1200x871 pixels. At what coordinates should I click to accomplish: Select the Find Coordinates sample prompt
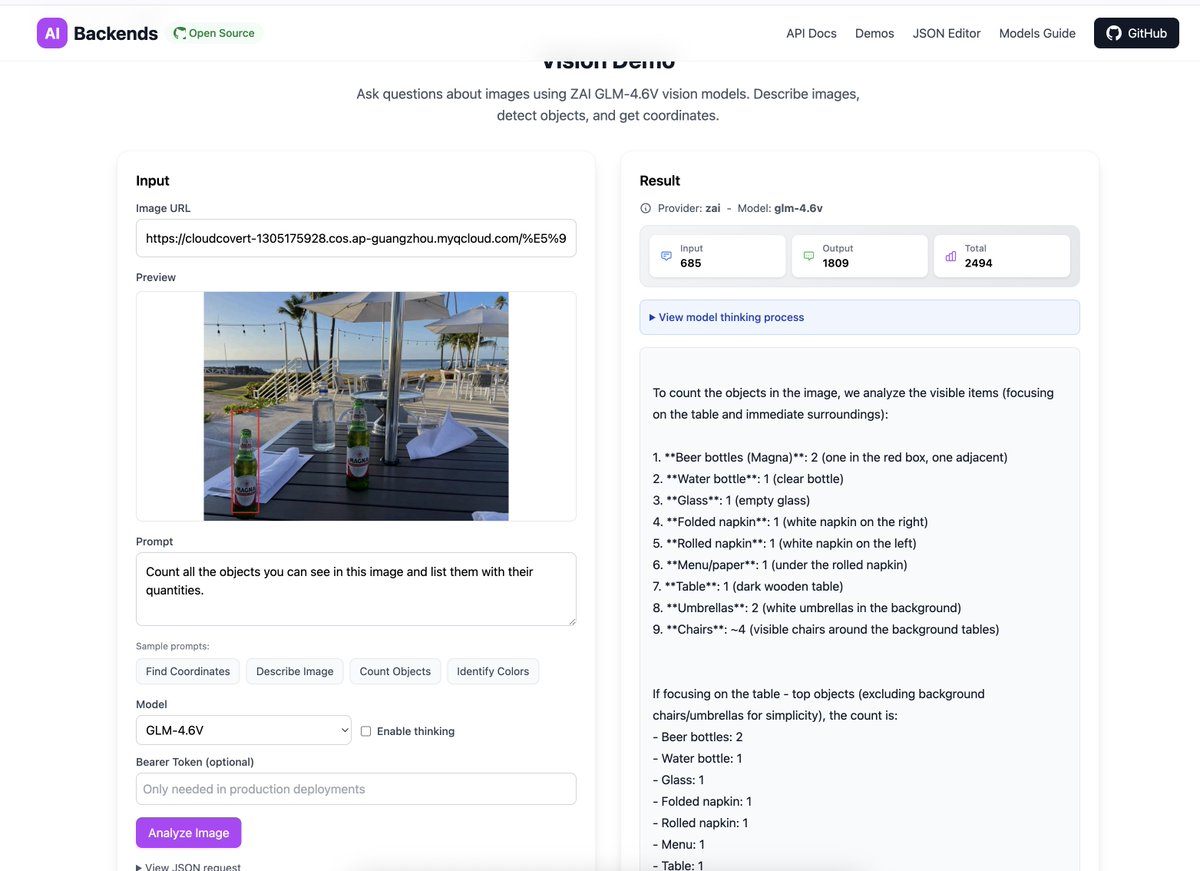click(188, 671)
